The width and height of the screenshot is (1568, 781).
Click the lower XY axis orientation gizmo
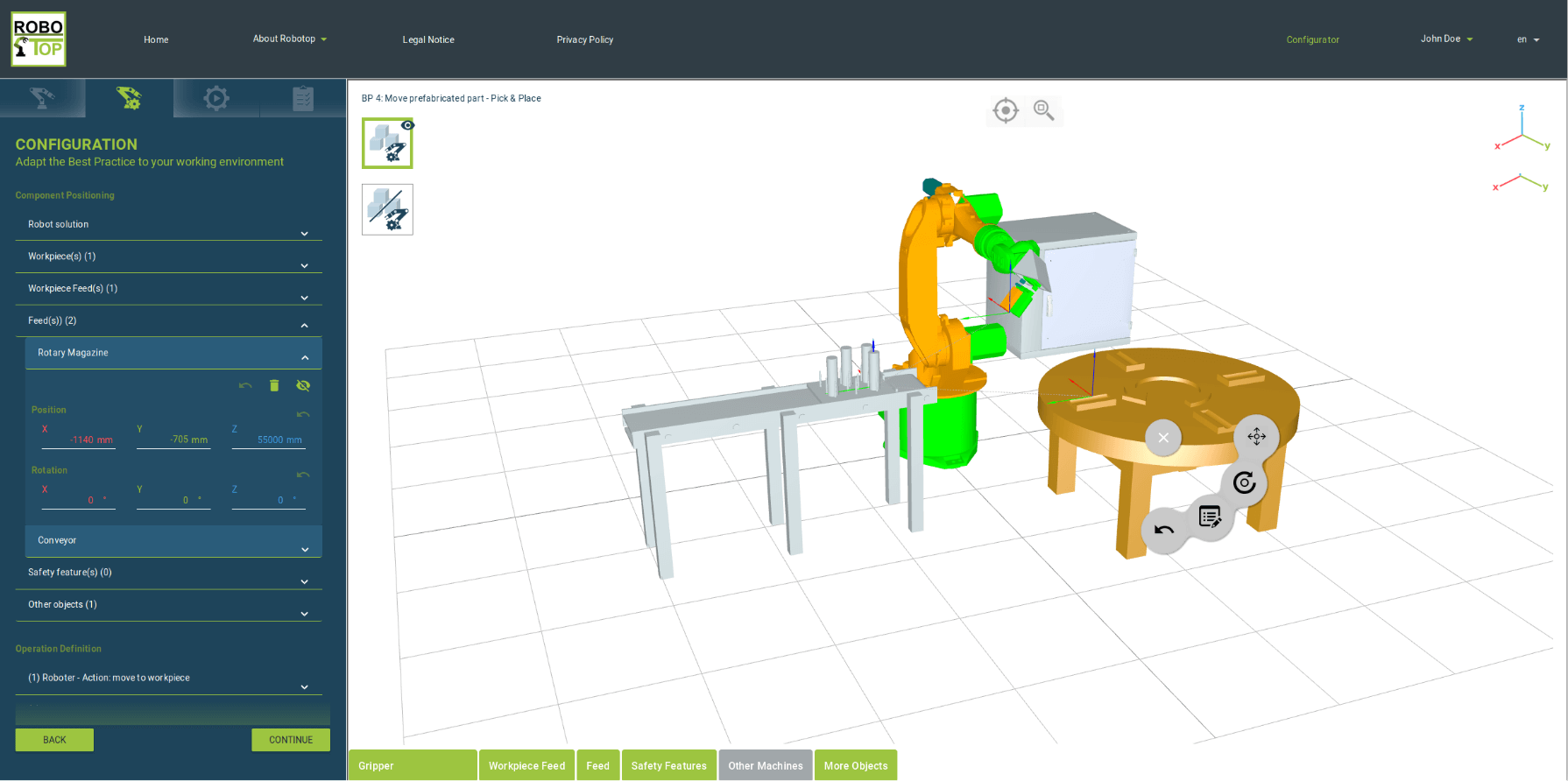coord(1521,183)
